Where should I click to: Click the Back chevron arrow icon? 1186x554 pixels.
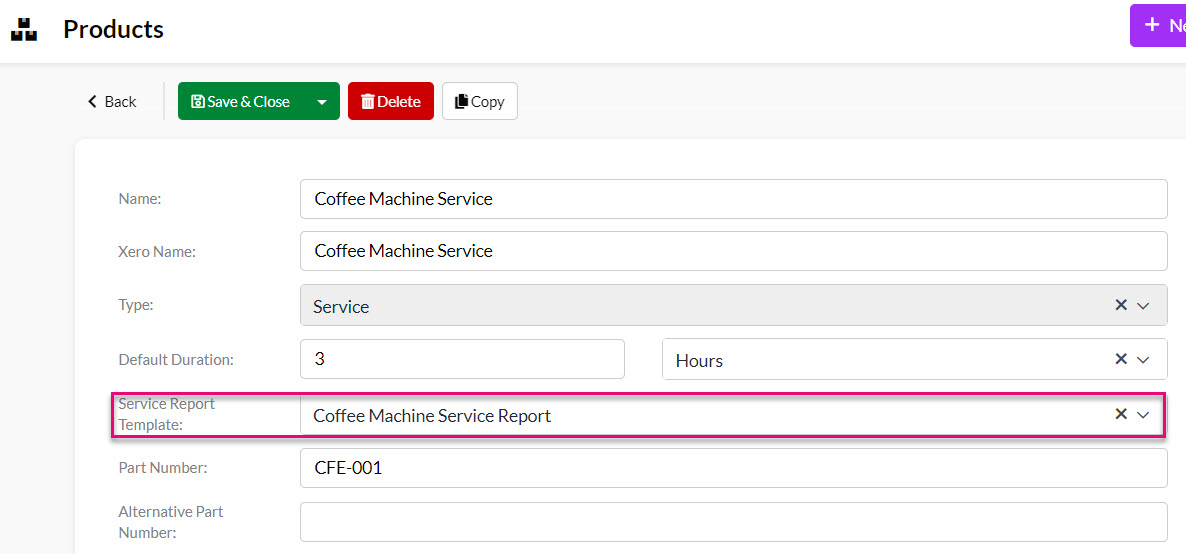pyautogui.click(x=93, y=101)
